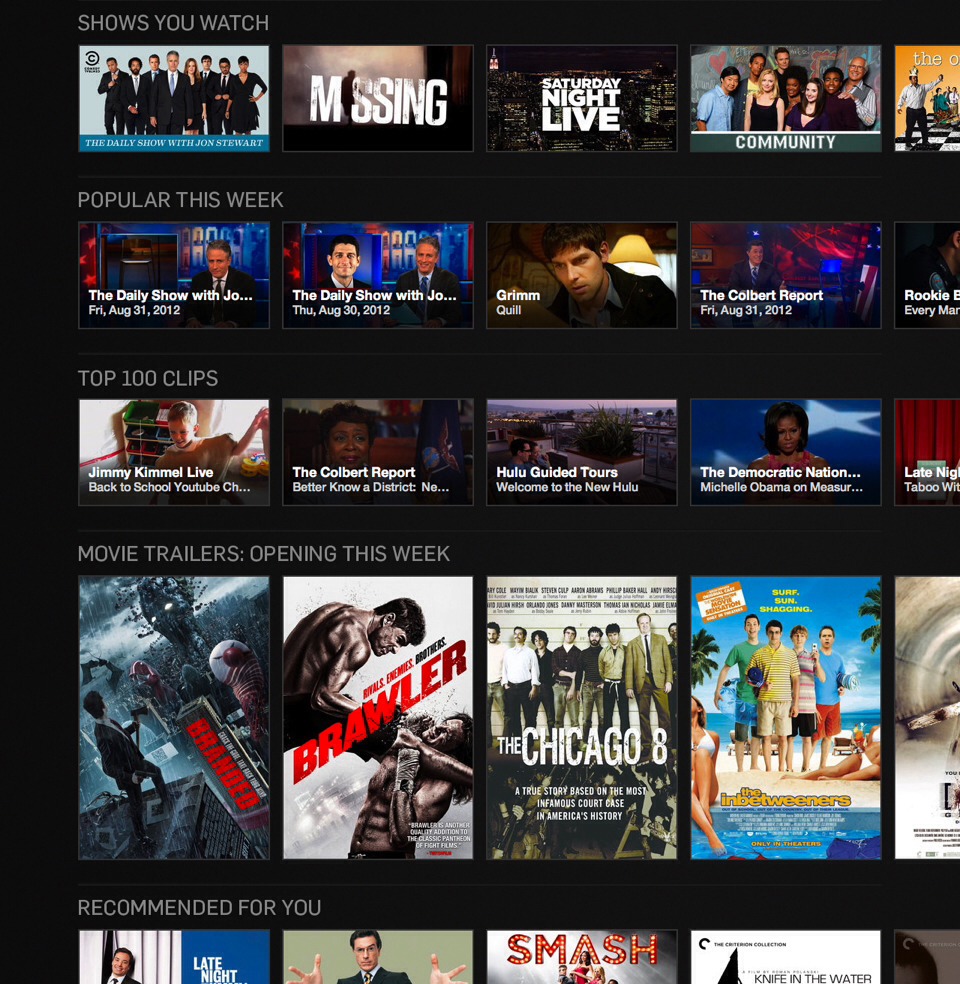The image size is (960, 984).
Task: Open The Chicago 8 movie trailer poster
Action: [582, 717]
